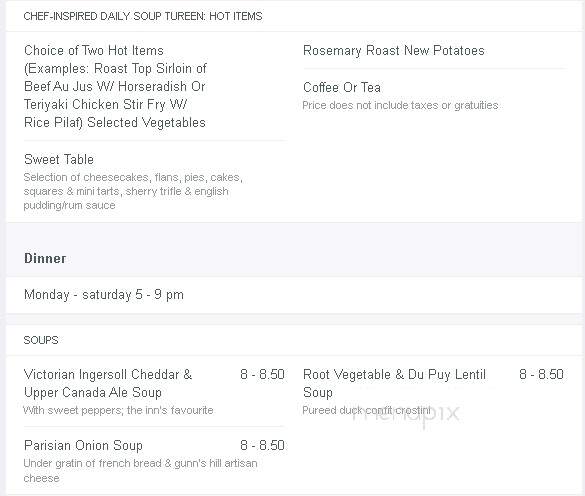
Task: Click 'Under gratin of french bread' description
Action: click(140, 471)
